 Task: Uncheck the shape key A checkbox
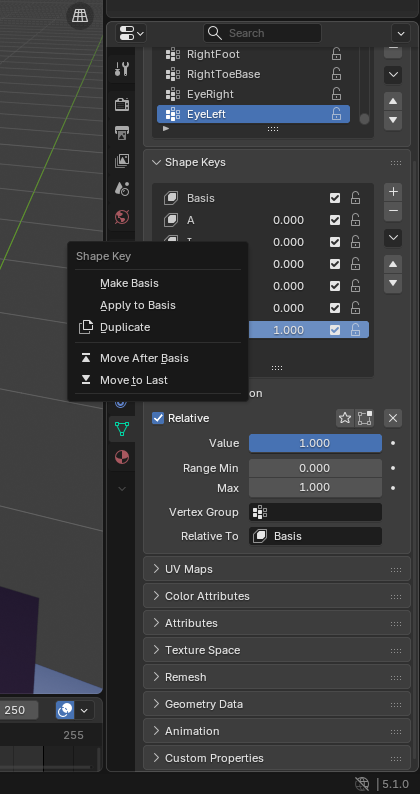pyautogui.click(x=335, y=220)
